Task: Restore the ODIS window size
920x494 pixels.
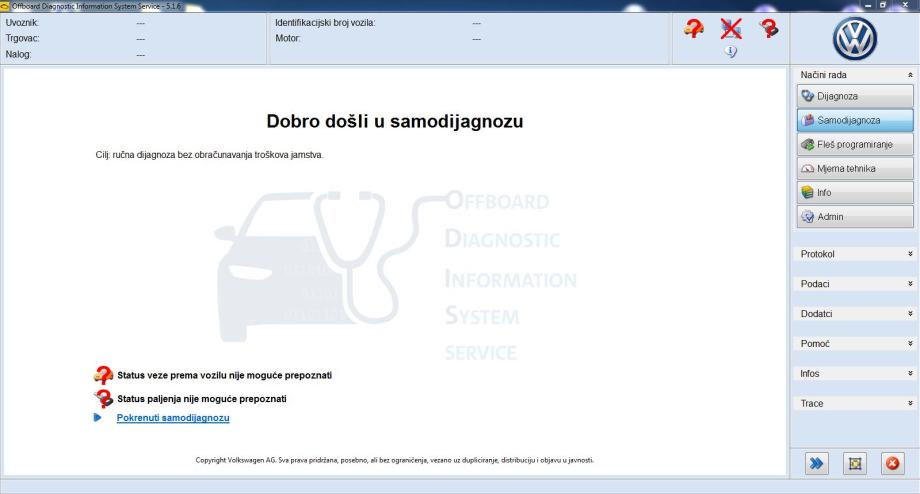Action: click(x=883, y=5)
